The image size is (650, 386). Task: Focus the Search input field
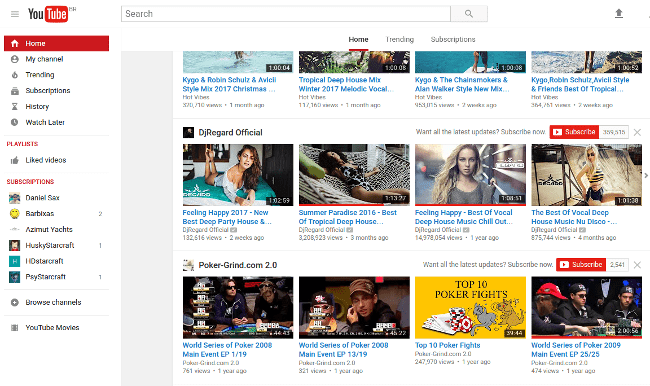tap(286, 14)
